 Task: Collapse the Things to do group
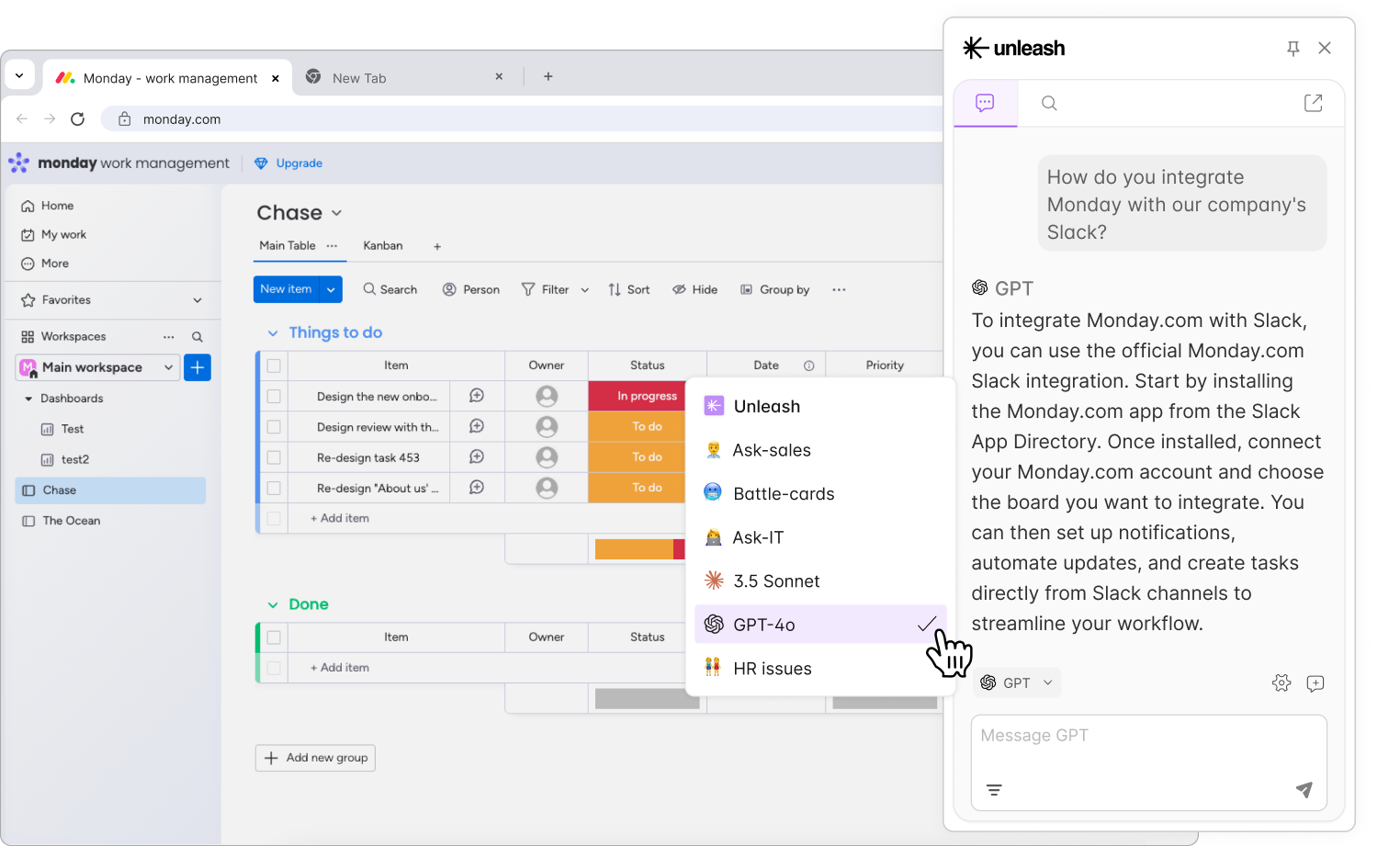click(x=273, y=333)
